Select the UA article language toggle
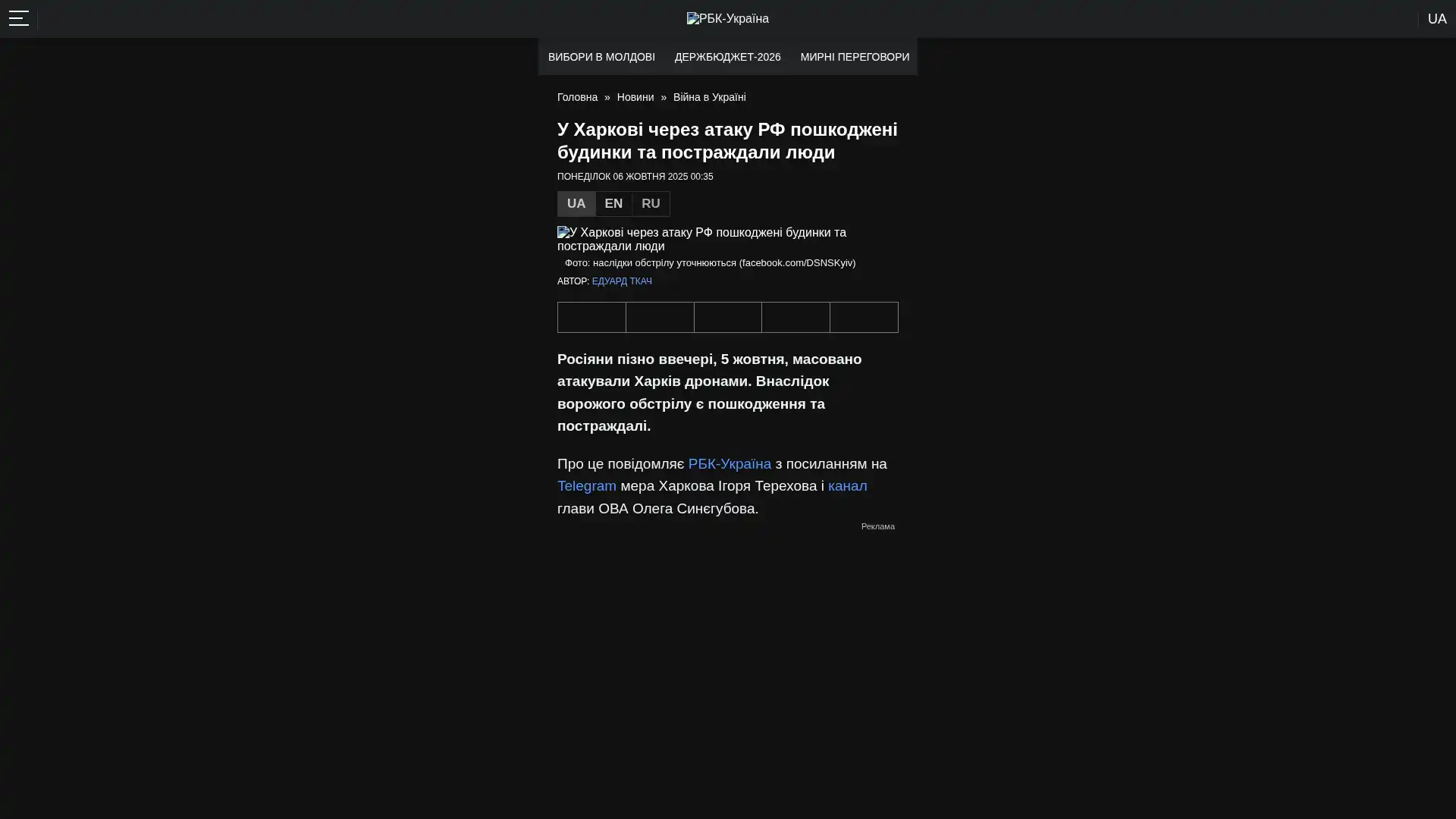 (x=576, y=203)
